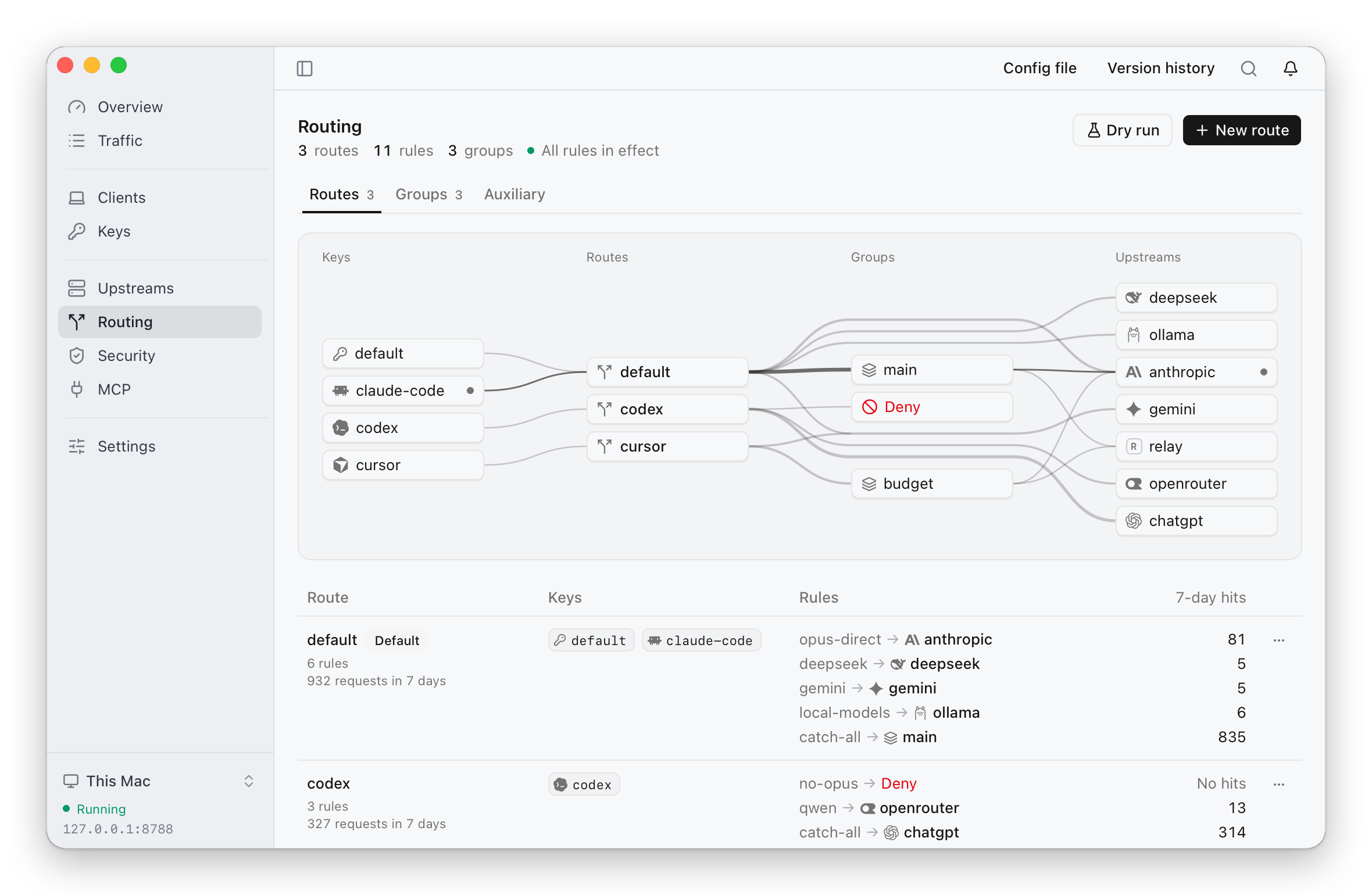Click codex key chip in table
Screen dimensions: 1372x895
click(584, 784)
